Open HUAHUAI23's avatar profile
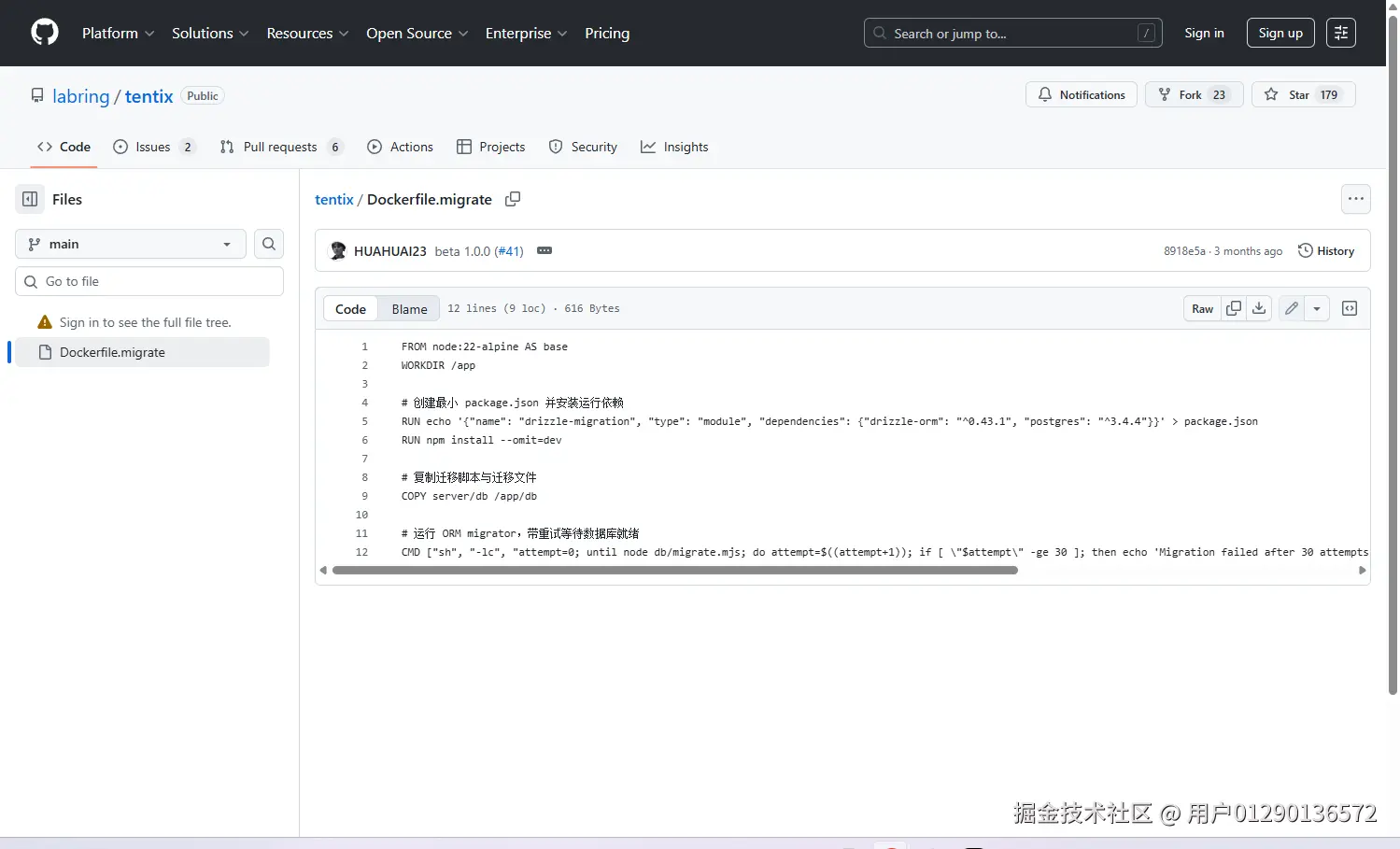Image resolution: width=1400 pixels, height=849 pixels. 338,250
